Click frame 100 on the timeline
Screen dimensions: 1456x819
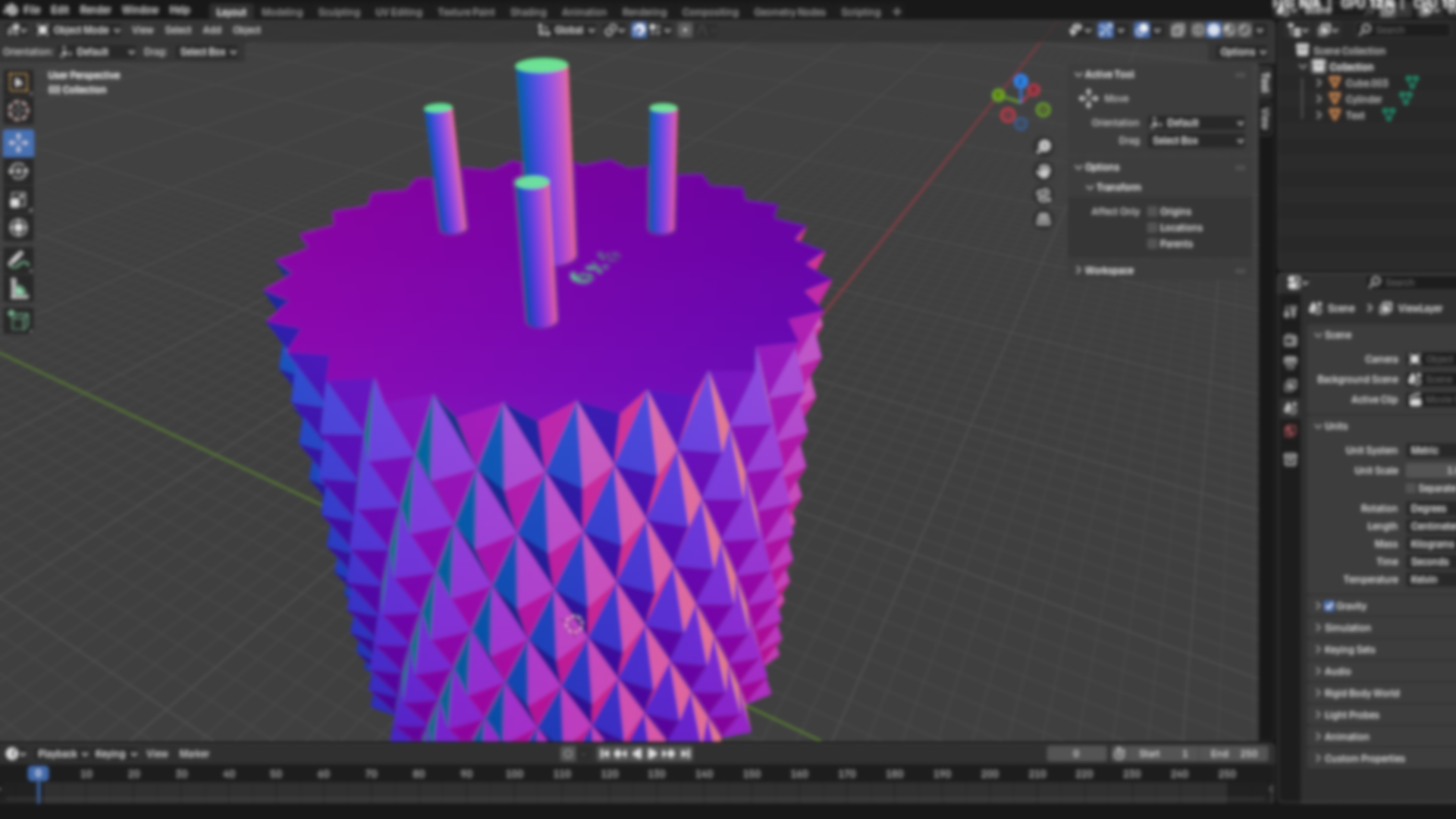pos(513,775)
